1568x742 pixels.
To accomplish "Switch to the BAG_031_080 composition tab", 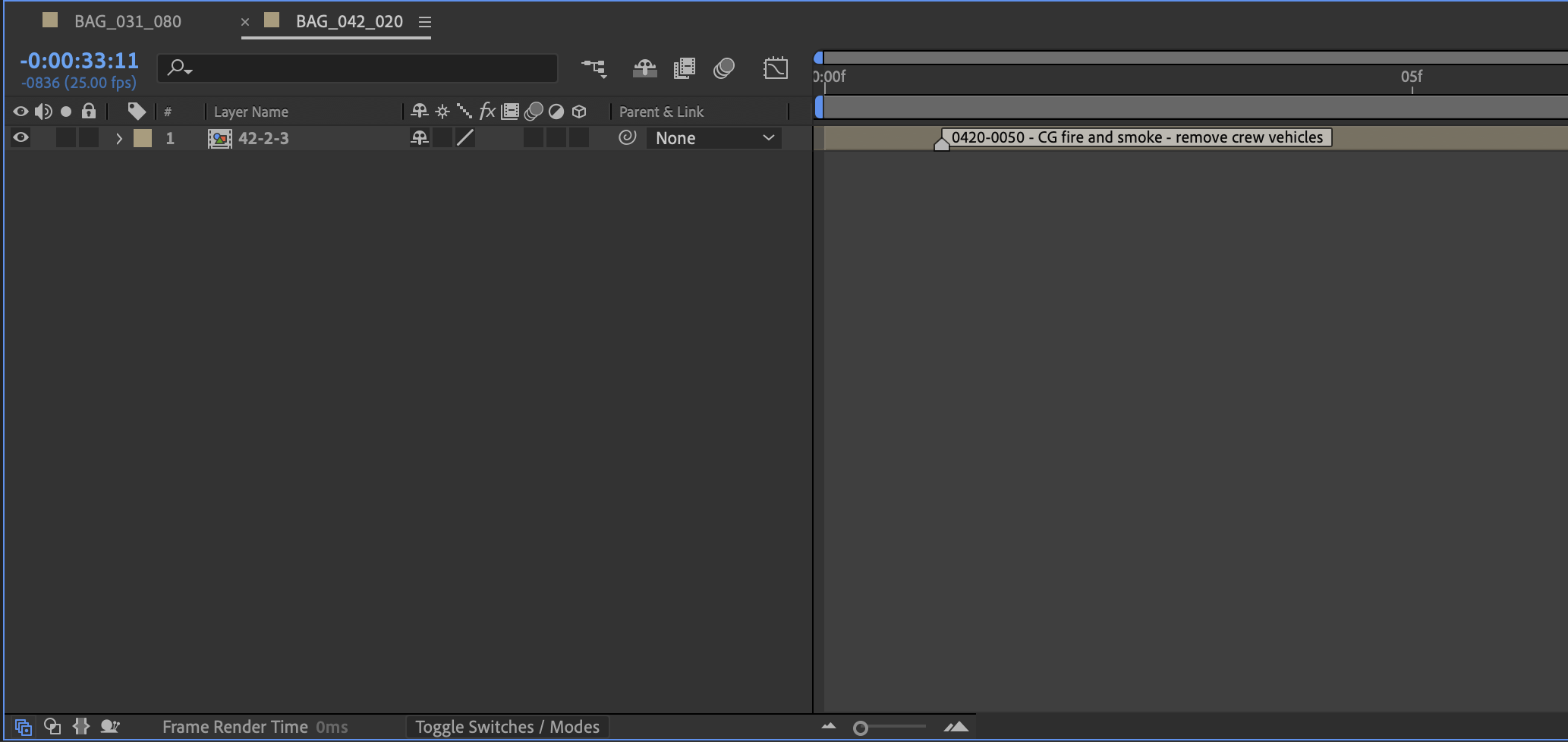I will point(127,21).
